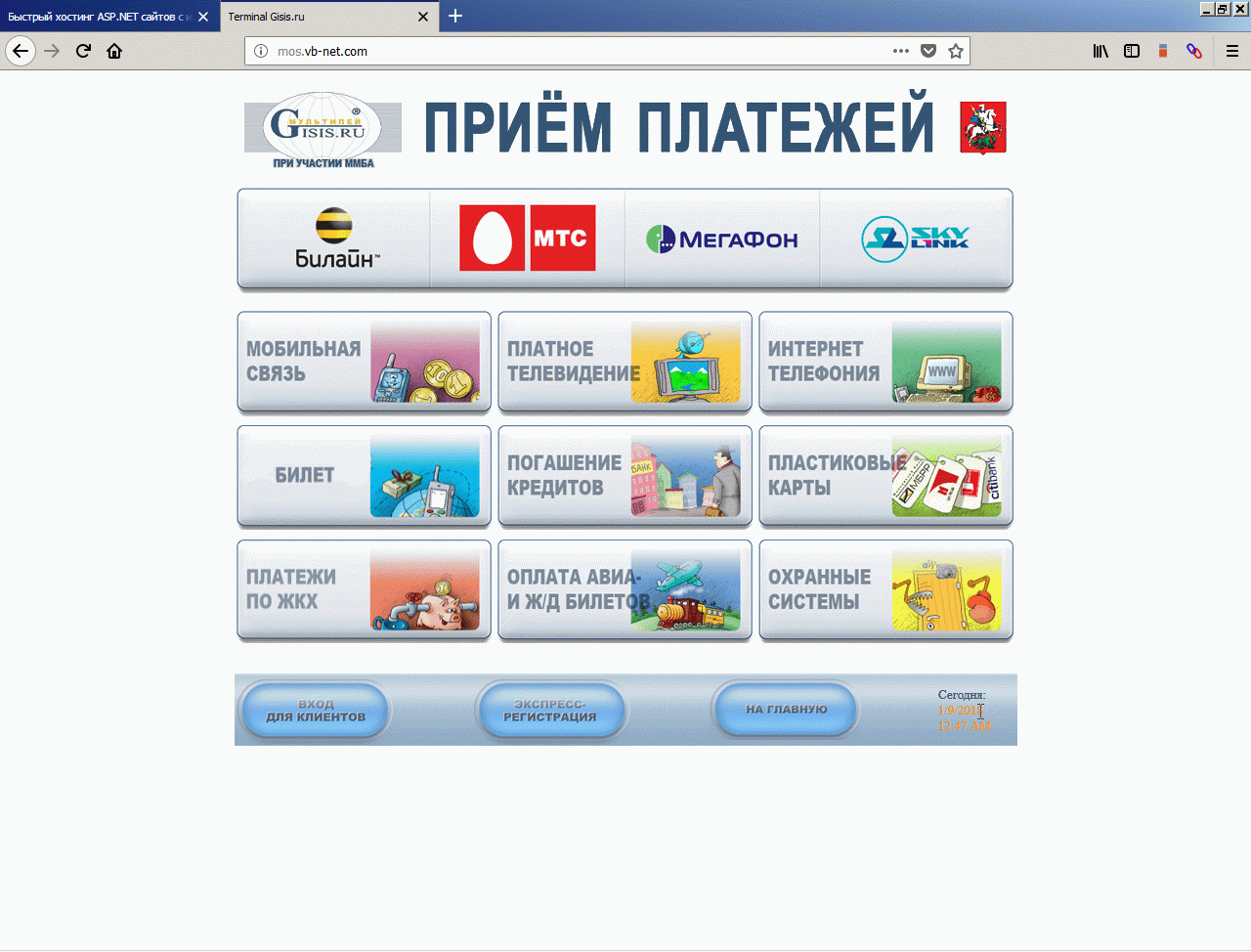Open the red square extension icon

coord(1163,51)
